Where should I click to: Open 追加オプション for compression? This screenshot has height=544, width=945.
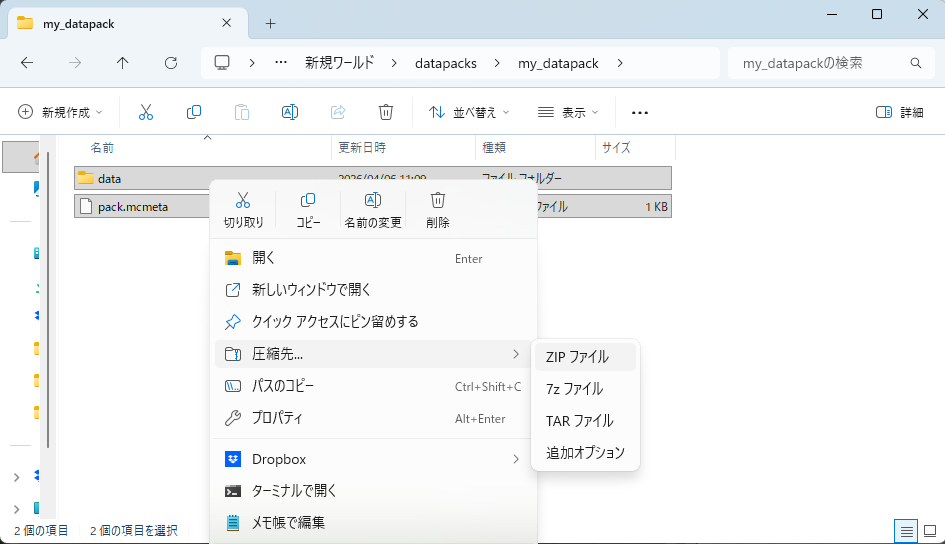click(585, 452)
